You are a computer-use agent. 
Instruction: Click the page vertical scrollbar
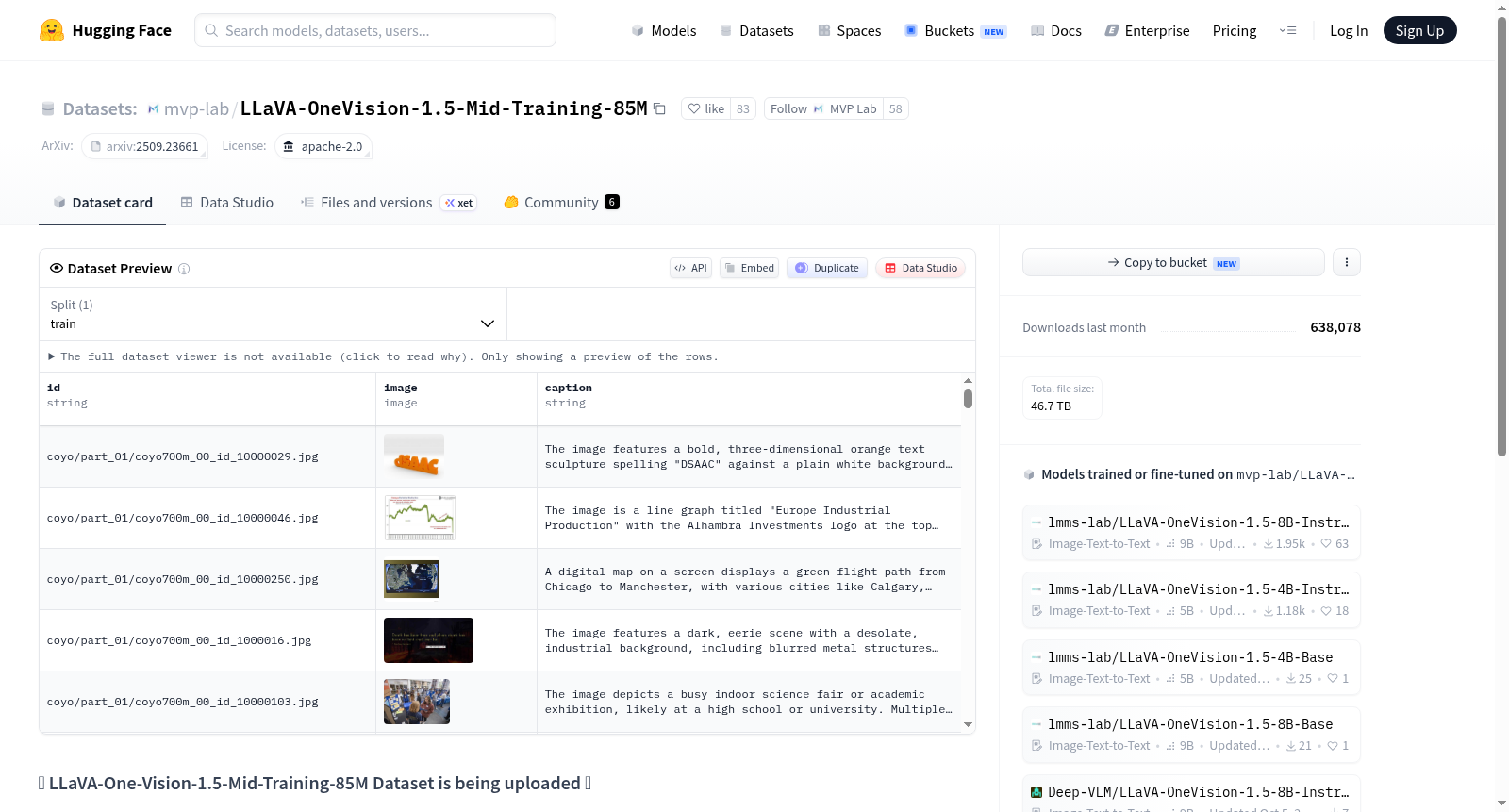(1502, 236)
